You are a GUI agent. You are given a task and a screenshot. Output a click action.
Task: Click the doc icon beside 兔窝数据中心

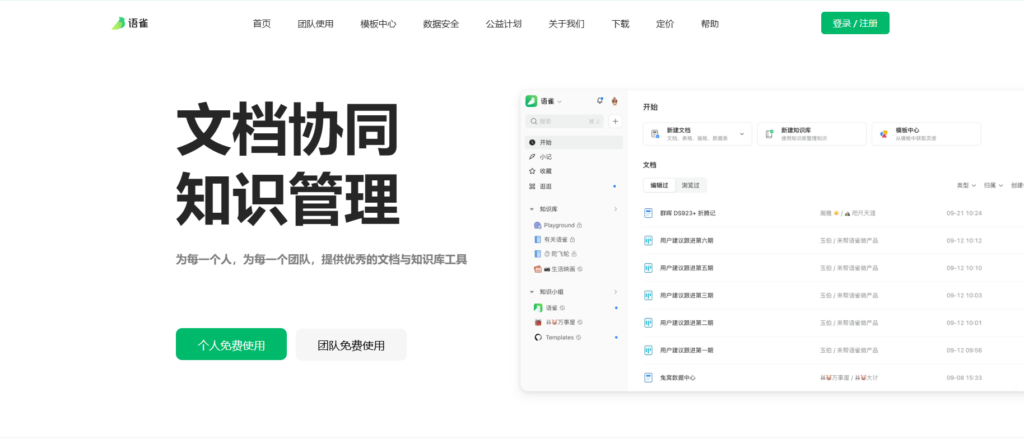(x=648, y=378)
